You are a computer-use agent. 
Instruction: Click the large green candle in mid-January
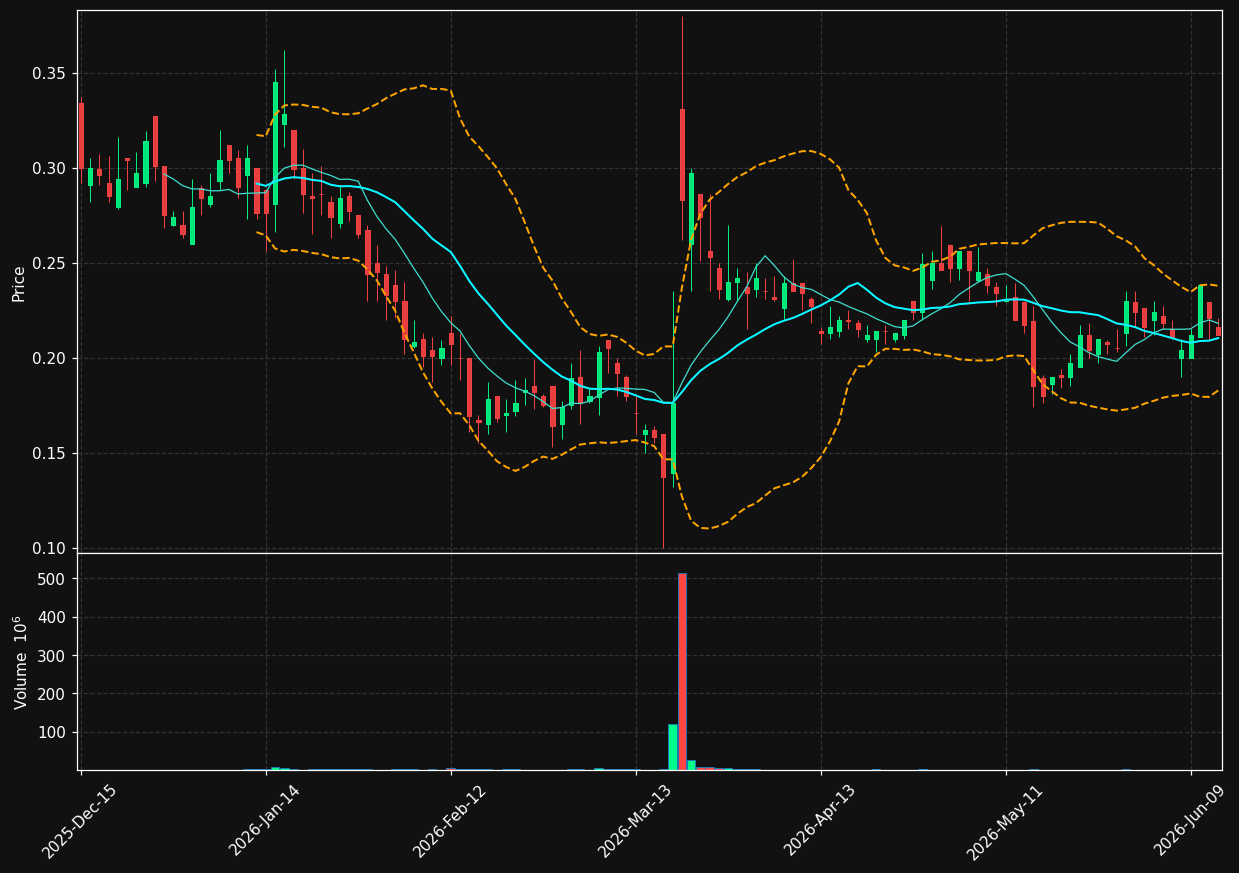[x=275, y=143]
